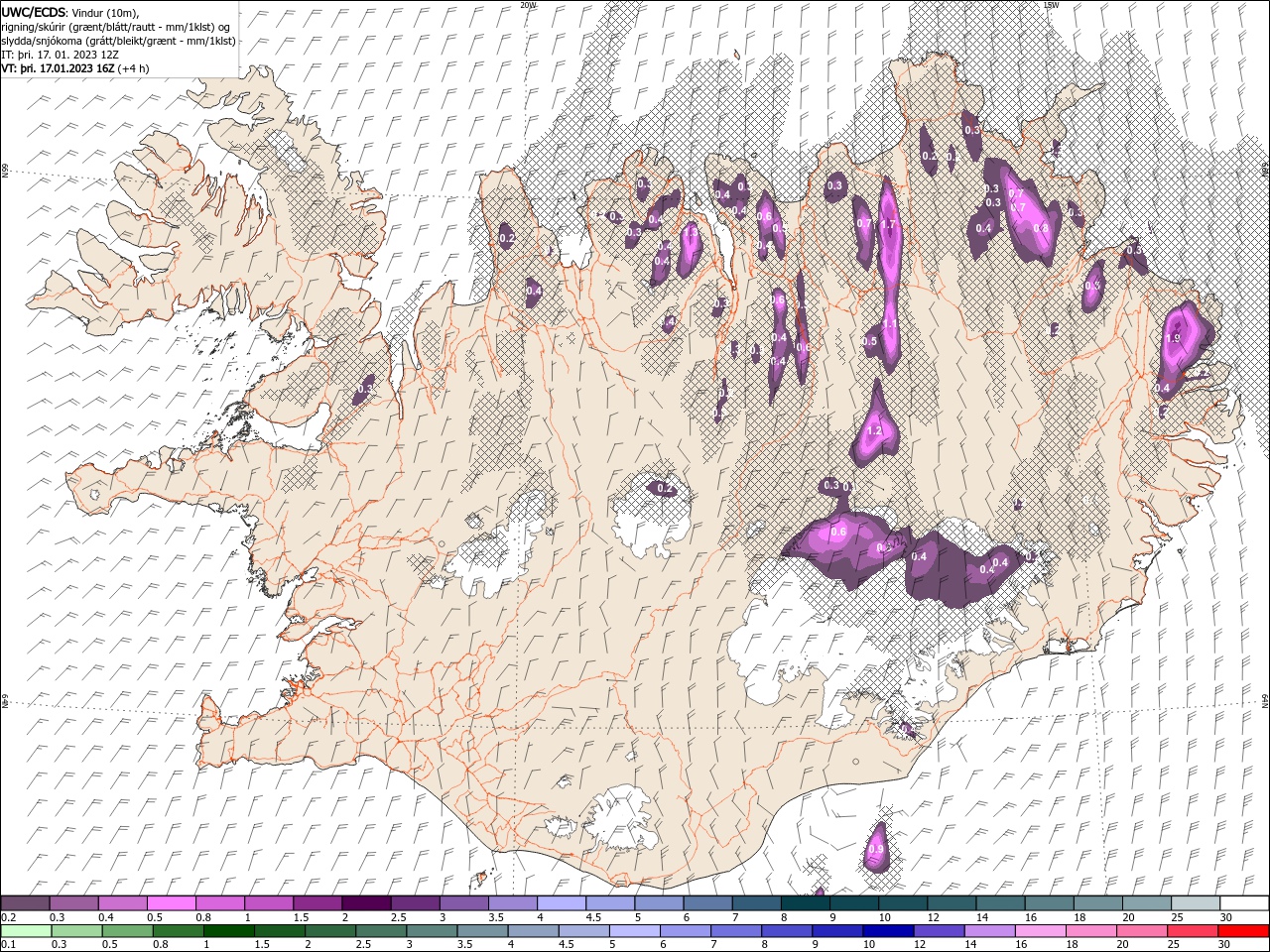1270x952 pixels.
Task: Pick the white swatch after 30 in snow legend
Action: click(1244, 903)
